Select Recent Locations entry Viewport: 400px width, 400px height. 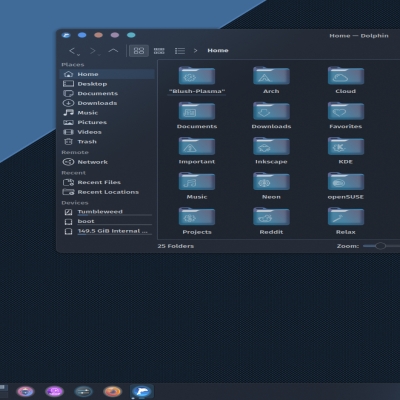(x=107, y=192)
